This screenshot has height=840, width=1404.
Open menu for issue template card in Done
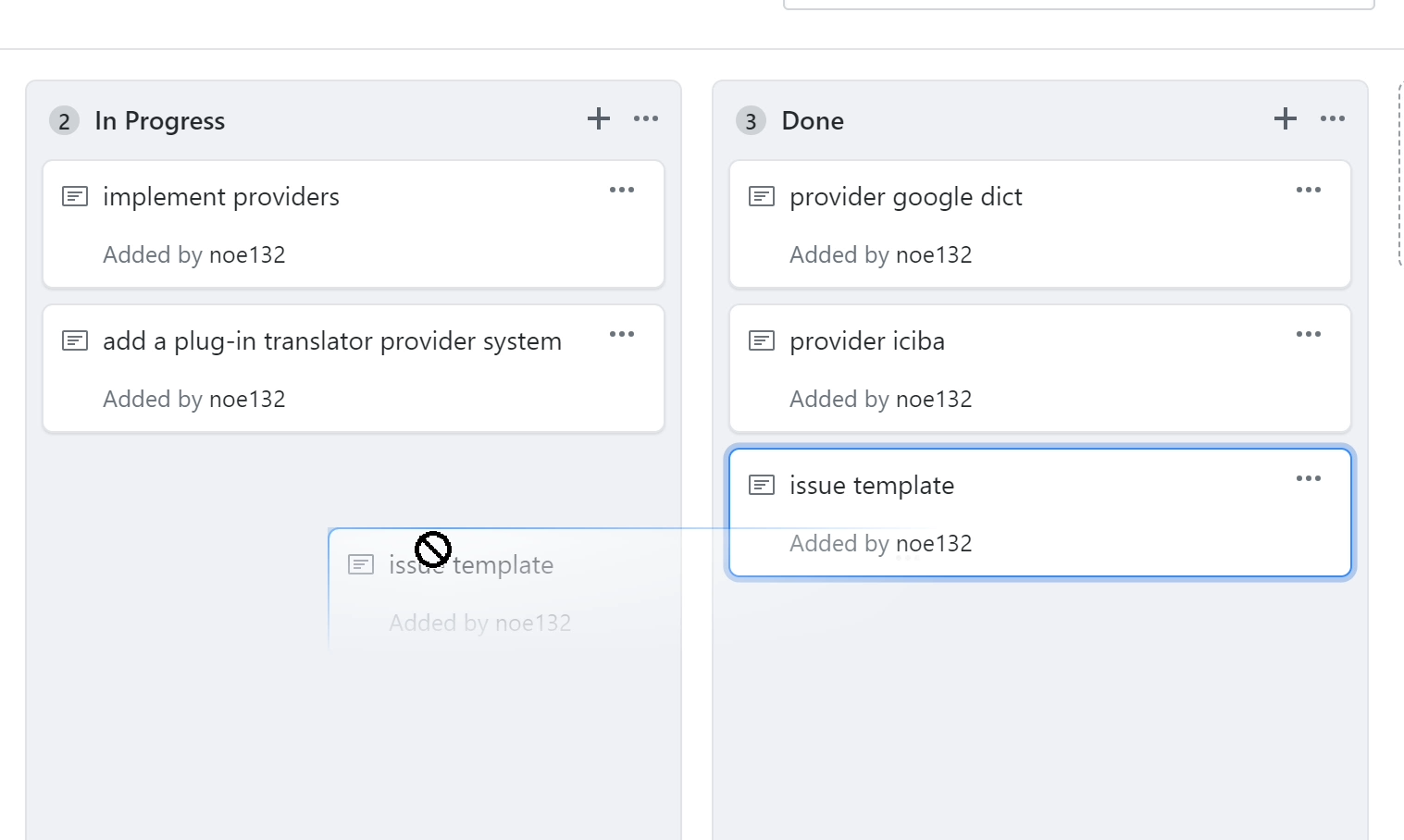[x=1309, y=478]
